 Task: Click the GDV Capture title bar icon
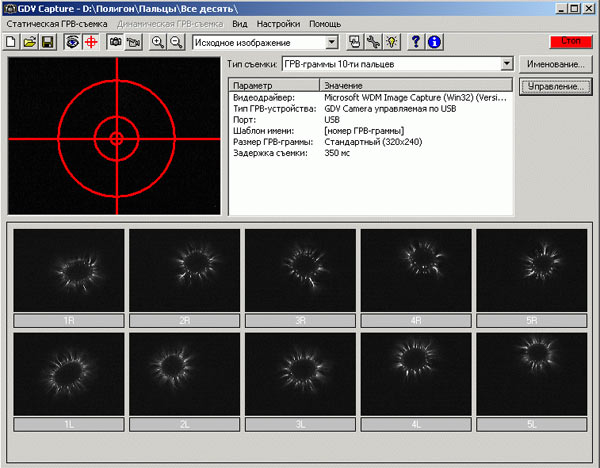[x=9, y=8]
